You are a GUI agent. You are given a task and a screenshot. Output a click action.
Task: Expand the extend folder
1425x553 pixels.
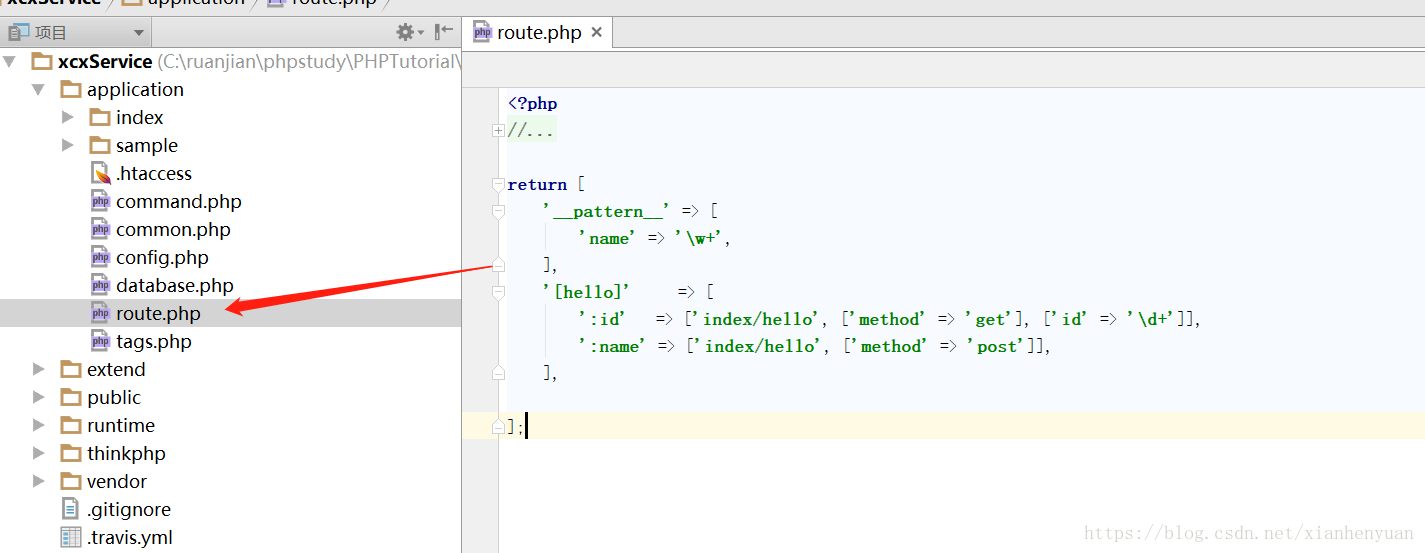click(38, 369)
